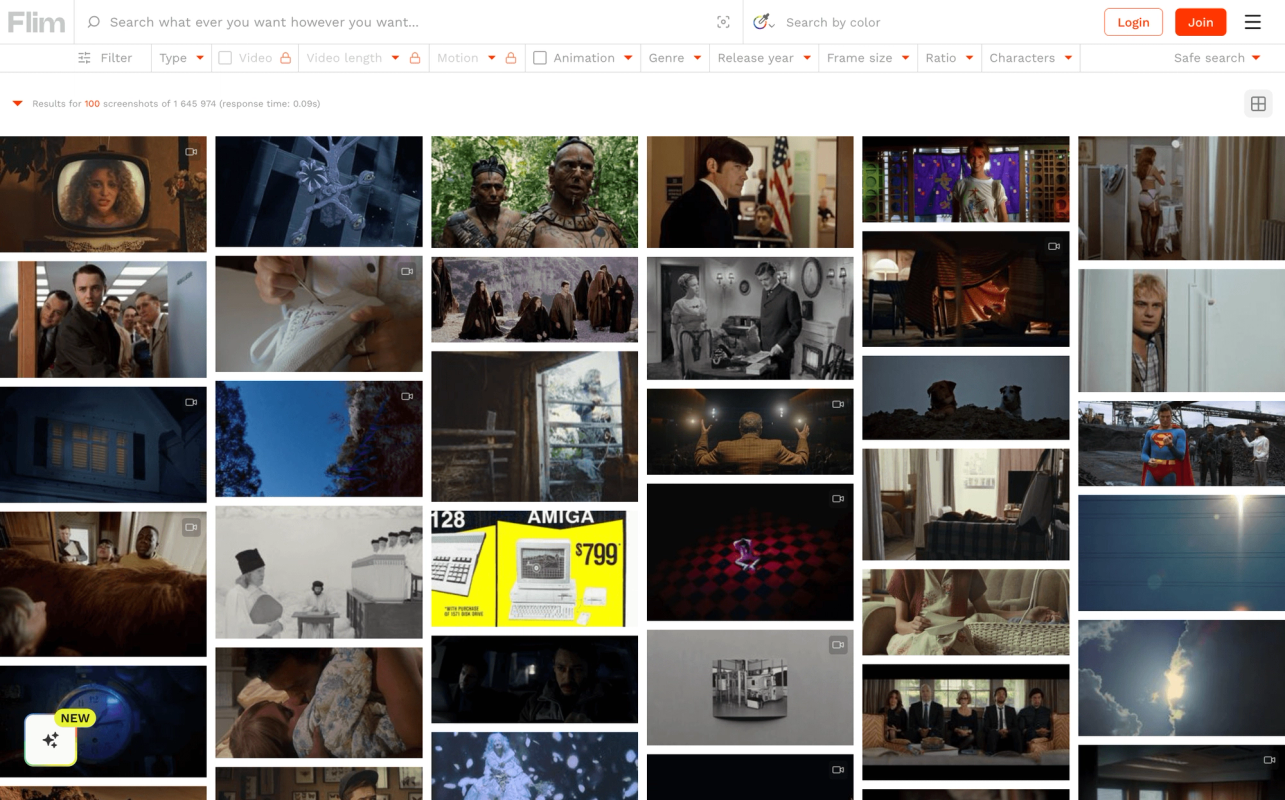Click video camera icon on sneaker drawing thumbnail
Viewport: 1285px width, 800px height.
pos(407,271)
